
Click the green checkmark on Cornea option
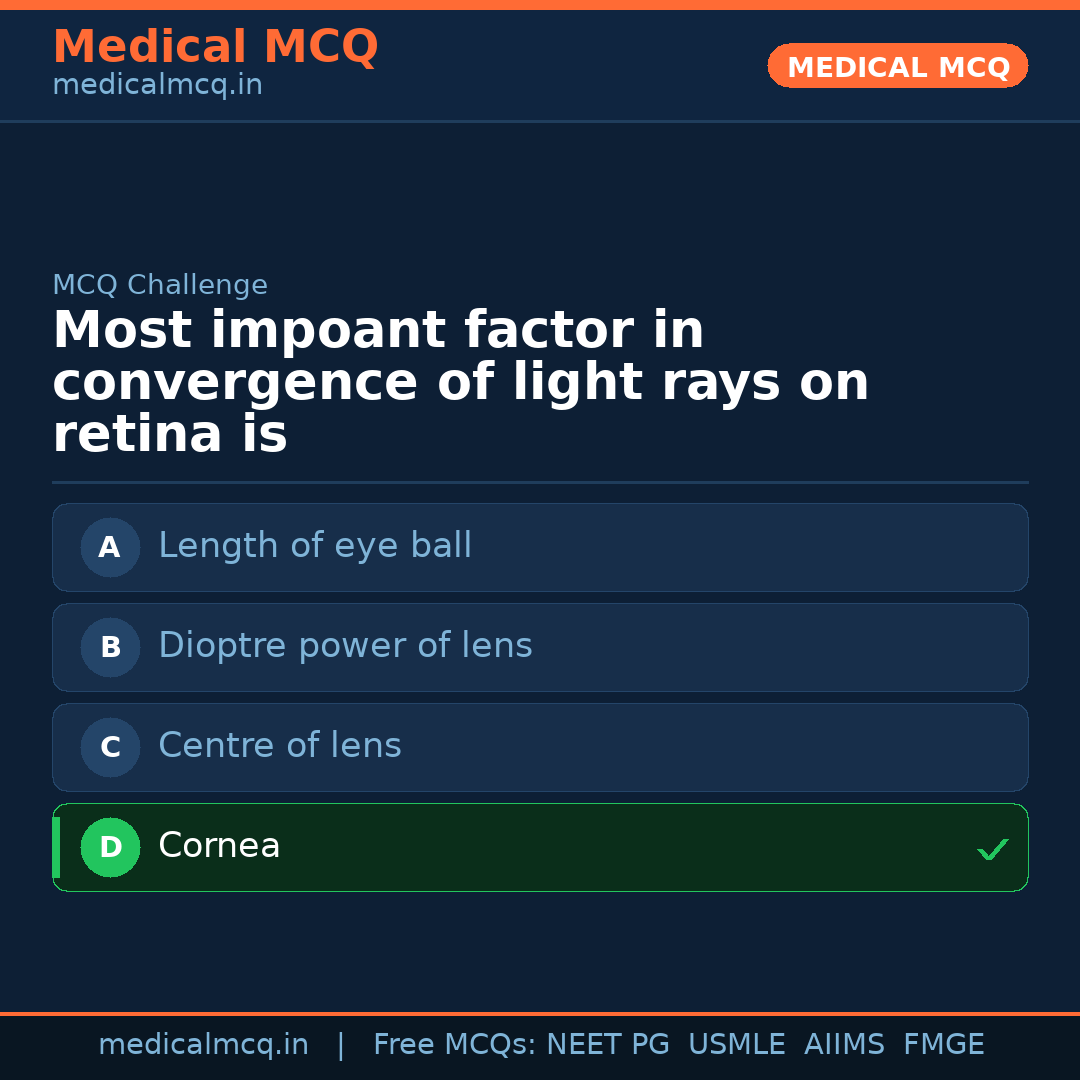coord(992,849)
